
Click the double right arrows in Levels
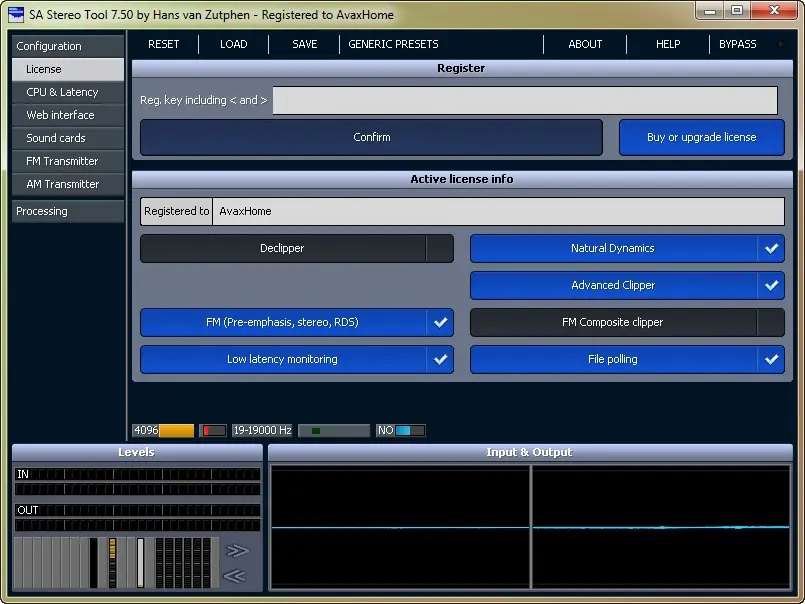237,551
